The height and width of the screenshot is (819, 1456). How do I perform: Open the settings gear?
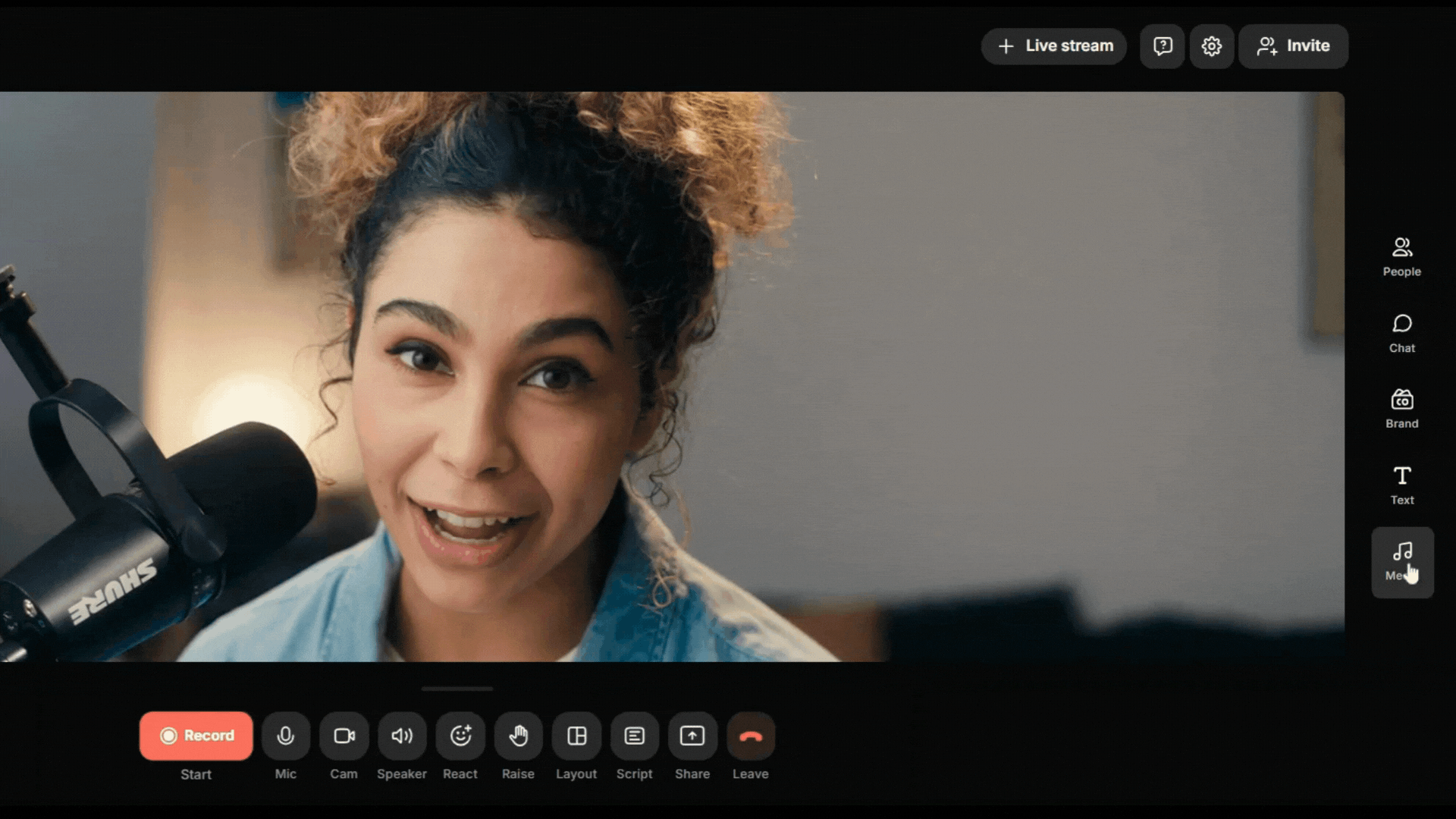pyautogui.click(x=1211, y=46)
